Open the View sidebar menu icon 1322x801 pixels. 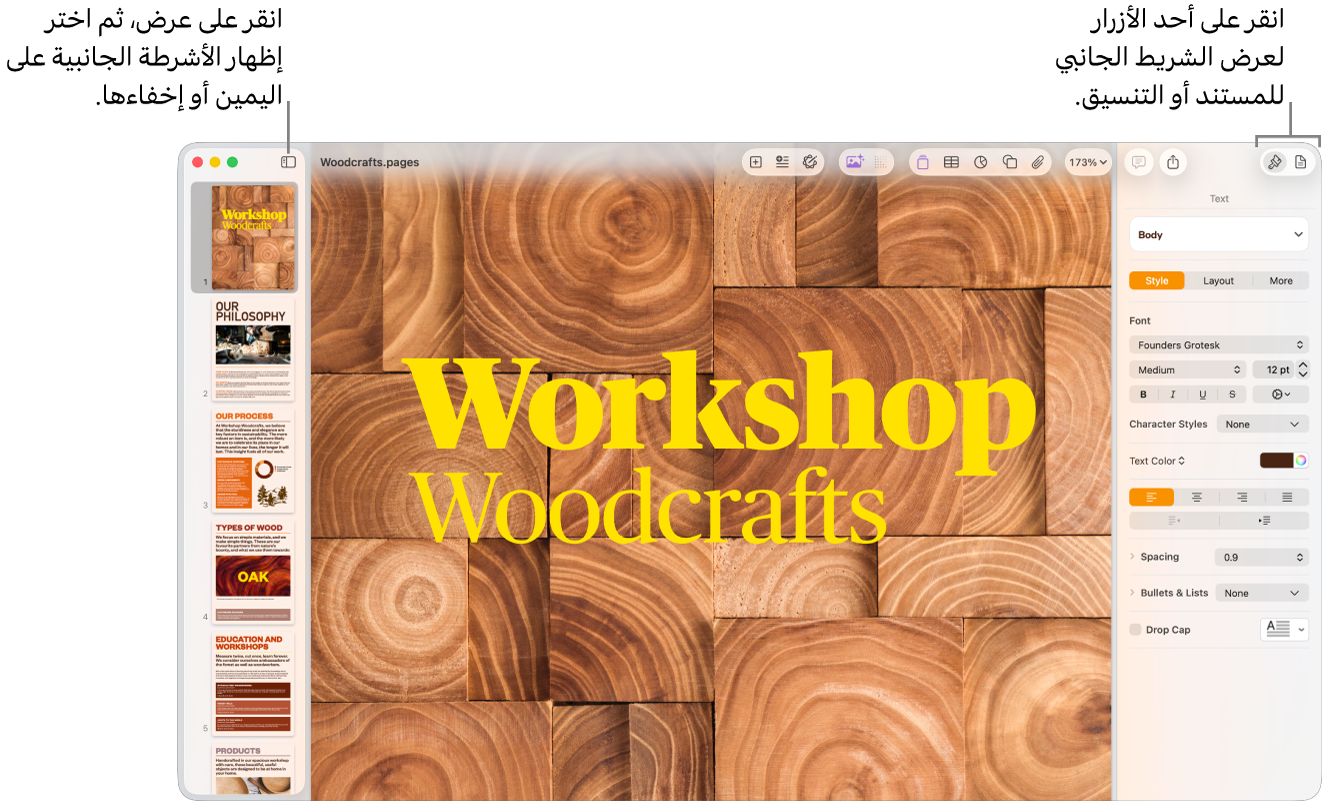[x=288, y=161]
